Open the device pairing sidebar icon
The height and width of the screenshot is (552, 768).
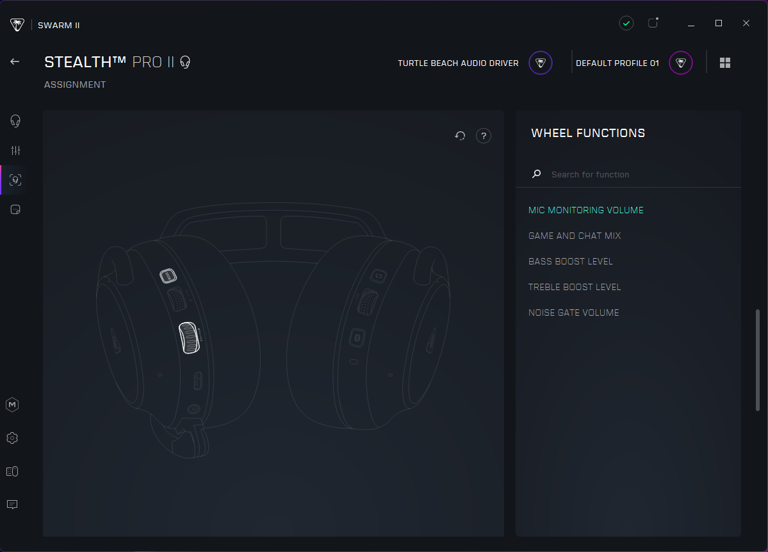point(12,471)
